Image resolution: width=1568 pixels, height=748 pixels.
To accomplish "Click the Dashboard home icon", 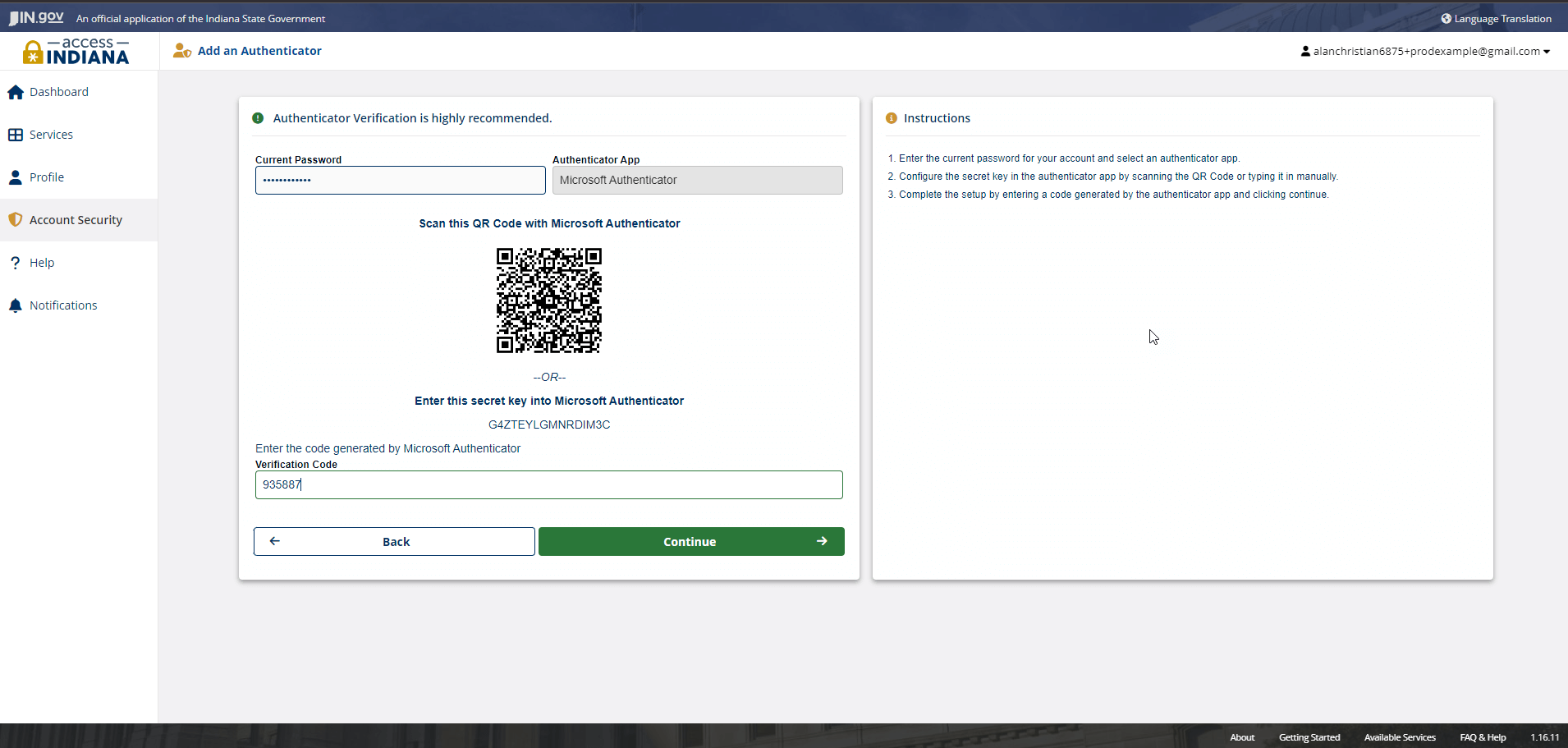I will pyautogui.click(x=16, y=93).
